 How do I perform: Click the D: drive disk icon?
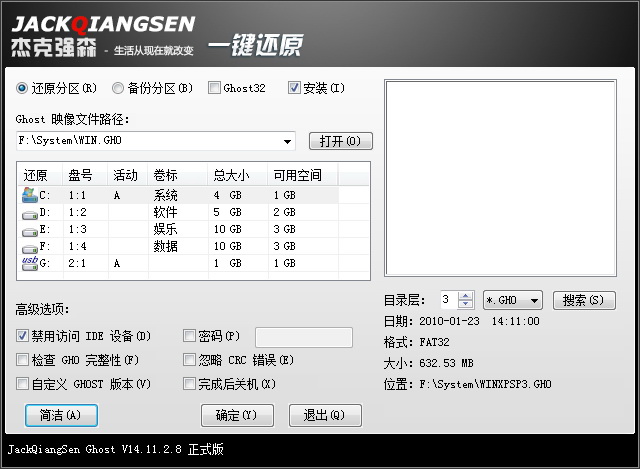tap(30, 215)
